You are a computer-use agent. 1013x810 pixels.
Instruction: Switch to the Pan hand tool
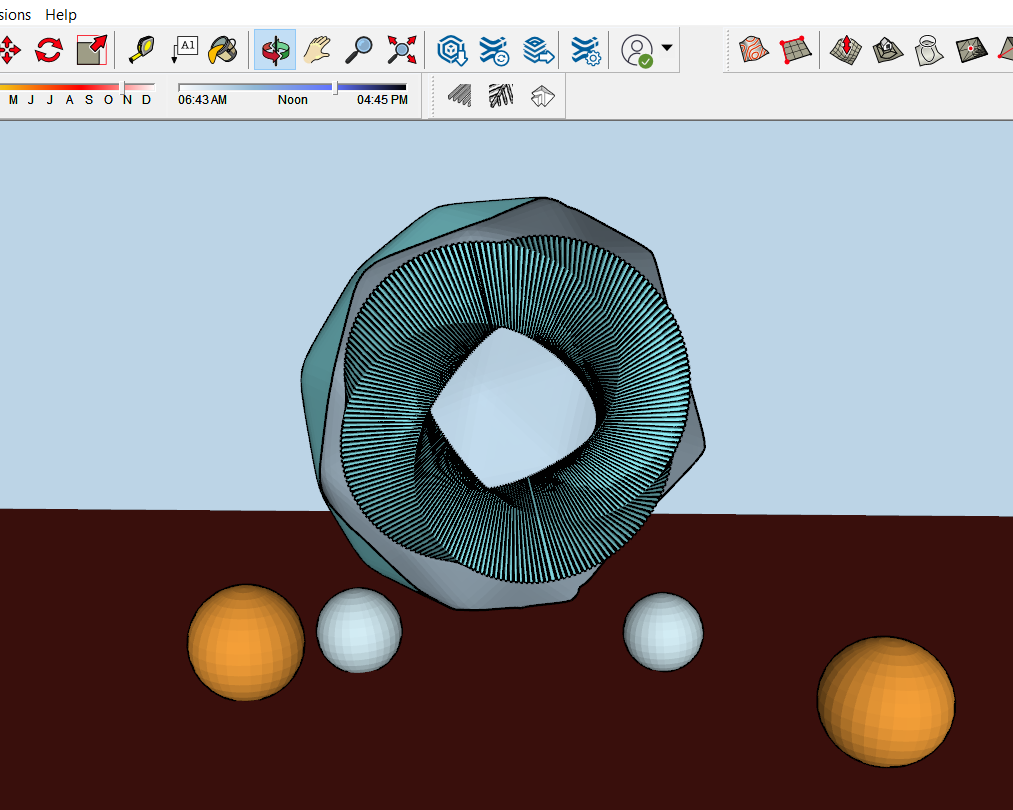pos(317,49)
